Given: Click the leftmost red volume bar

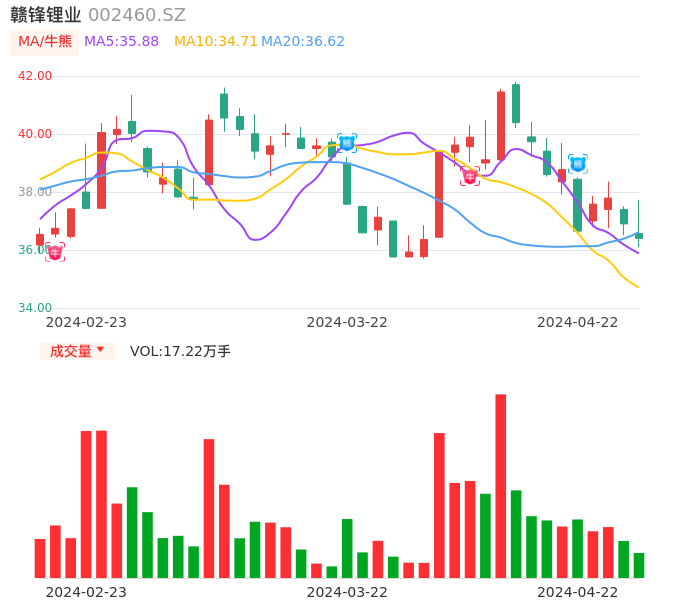Looking at the screenshot, I should 40,558.
